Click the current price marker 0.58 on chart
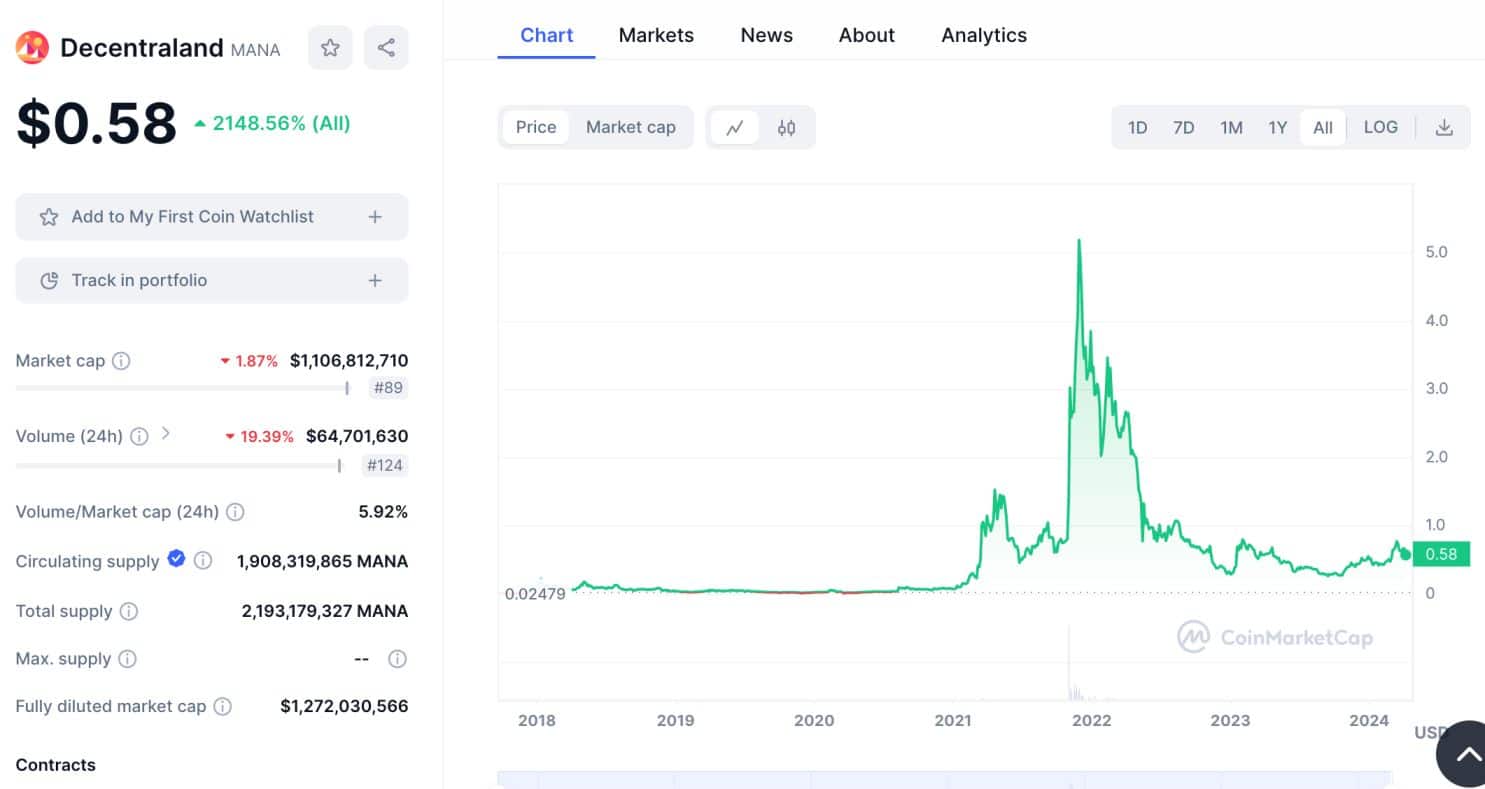The height and width of the screenshot is (789, 1485). [x=1441, y=554]
